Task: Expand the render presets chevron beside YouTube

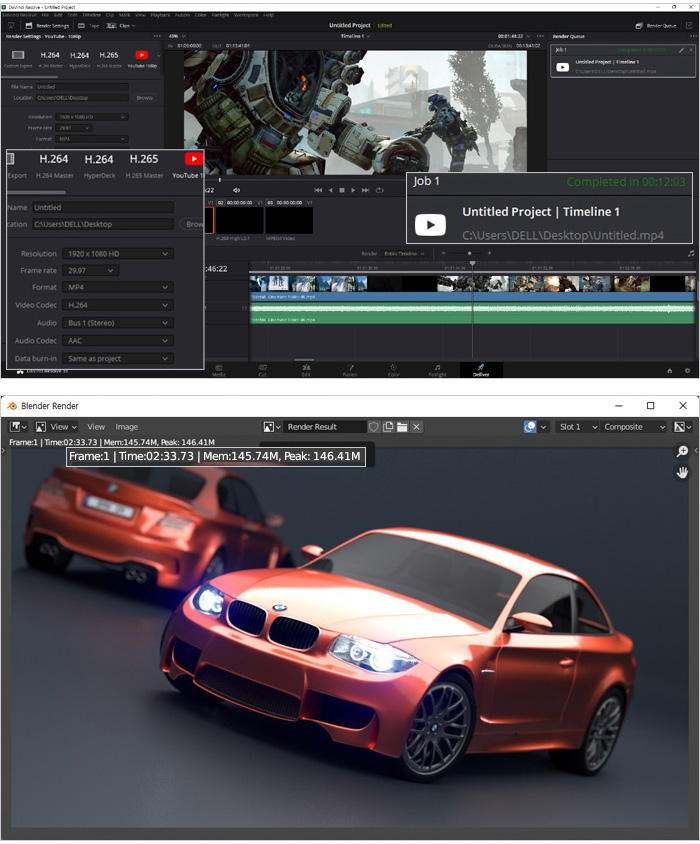Action: tap(158, 55)
